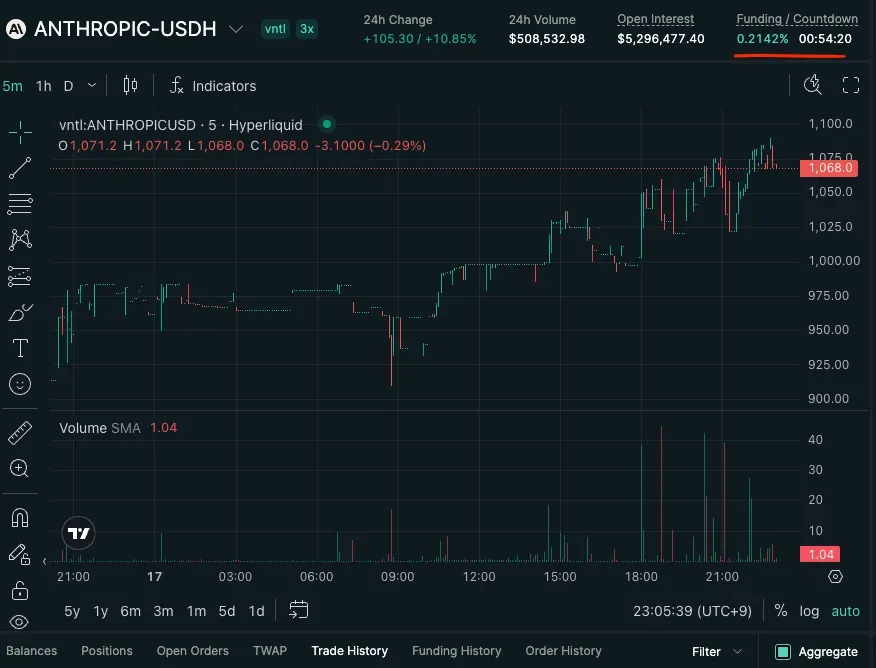Select the ruler measure tool
876x668 pixels.
tap(20, 433)
